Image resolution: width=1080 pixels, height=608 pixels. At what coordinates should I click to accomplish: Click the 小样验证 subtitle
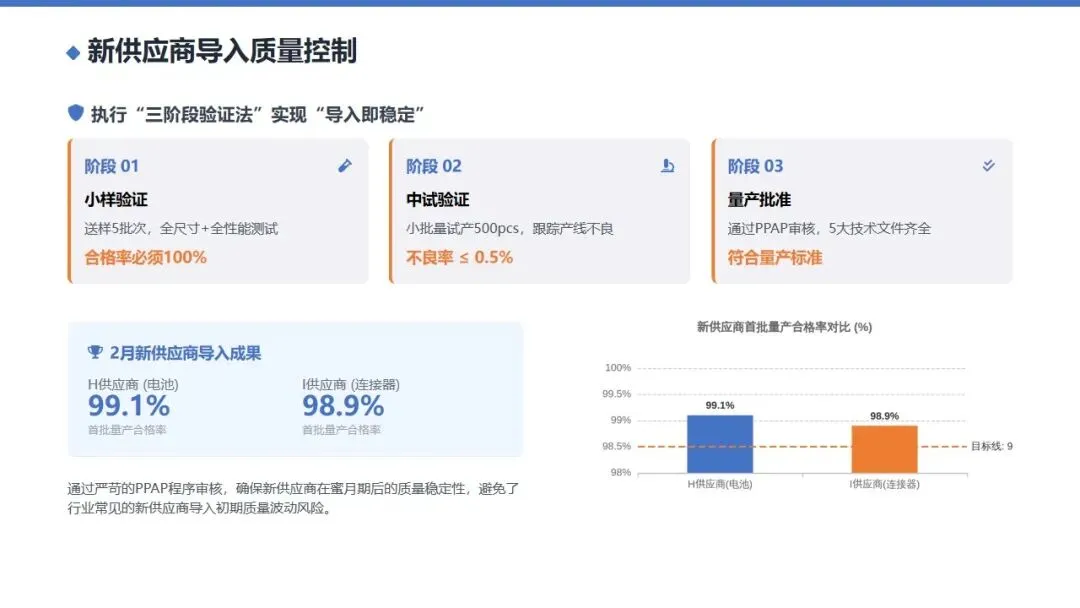(116, 200)
